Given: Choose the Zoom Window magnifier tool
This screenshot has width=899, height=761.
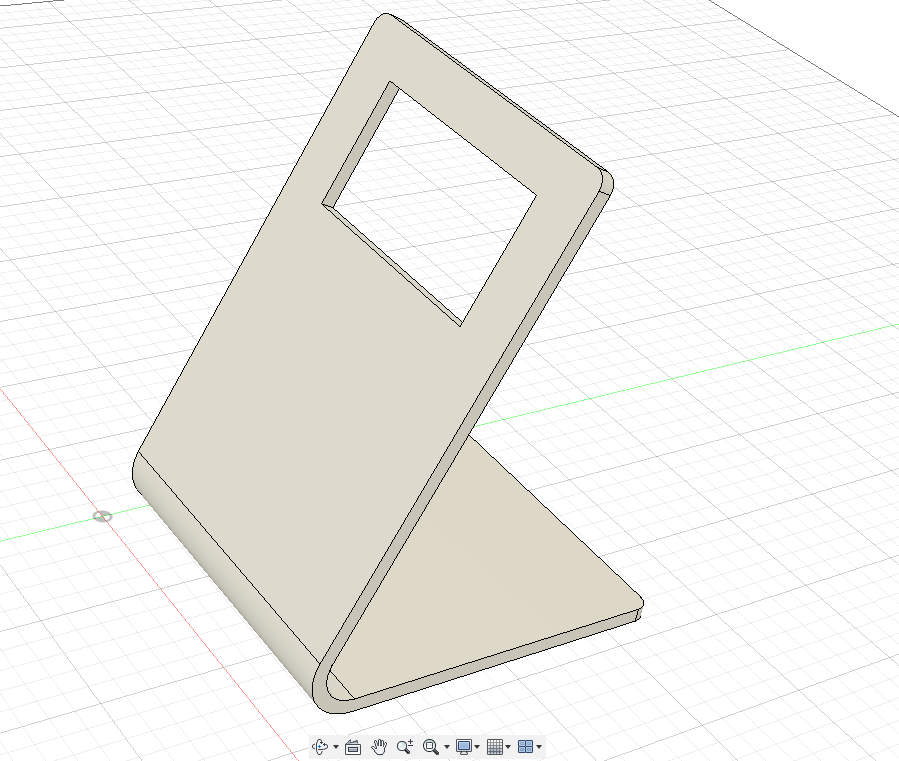Looking at the screenshot, I should [x=431, y=747].
